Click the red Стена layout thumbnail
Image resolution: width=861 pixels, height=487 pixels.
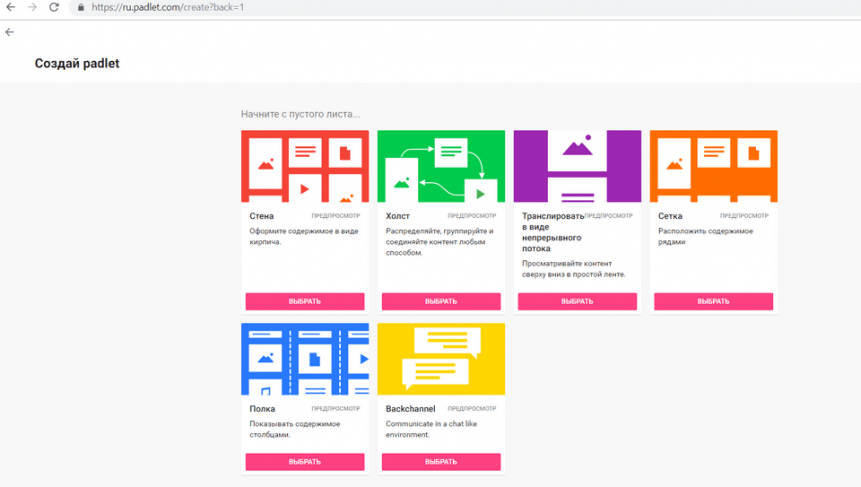click(x=305, y=166)
